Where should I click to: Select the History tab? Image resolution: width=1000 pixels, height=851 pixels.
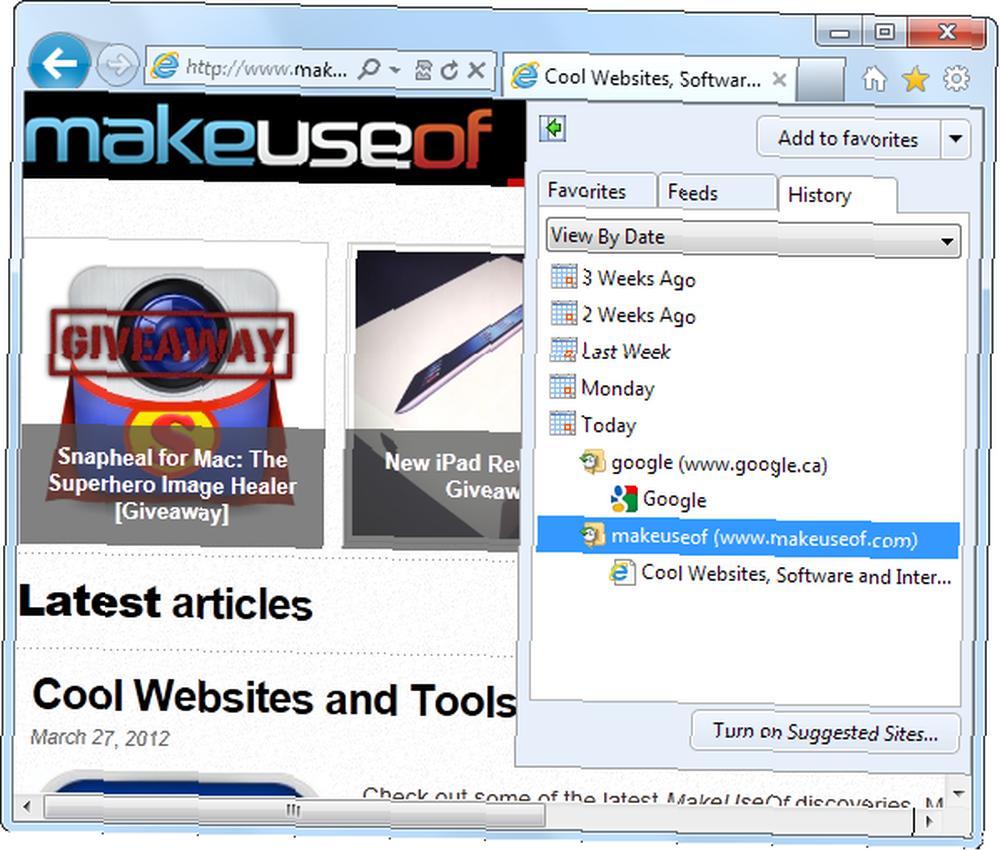pos(837,195)
